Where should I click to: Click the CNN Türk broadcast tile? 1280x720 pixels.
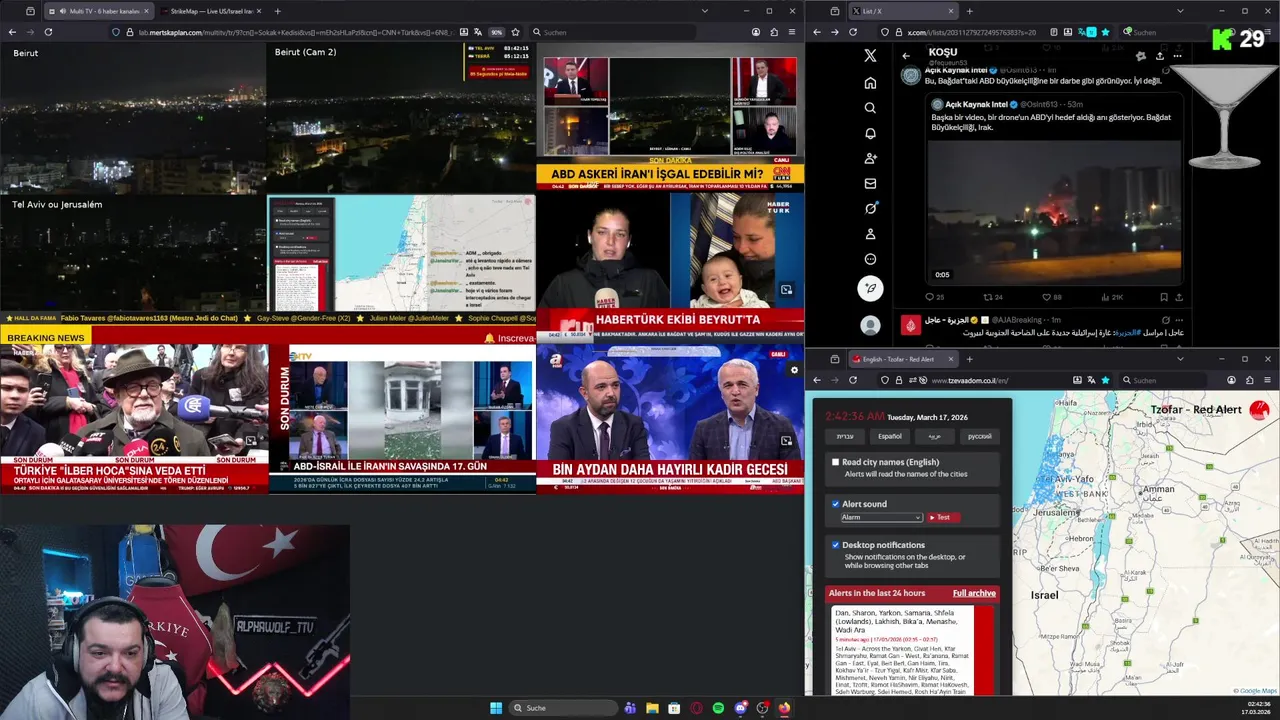[670, 117]
